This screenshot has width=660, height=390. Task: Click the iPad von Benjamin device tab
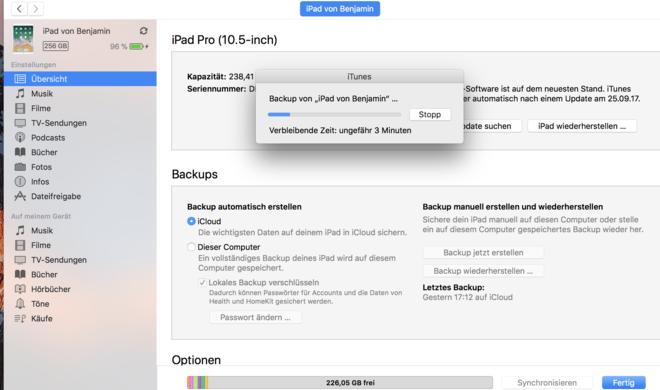pyautogui.click(x=340, y=9)
